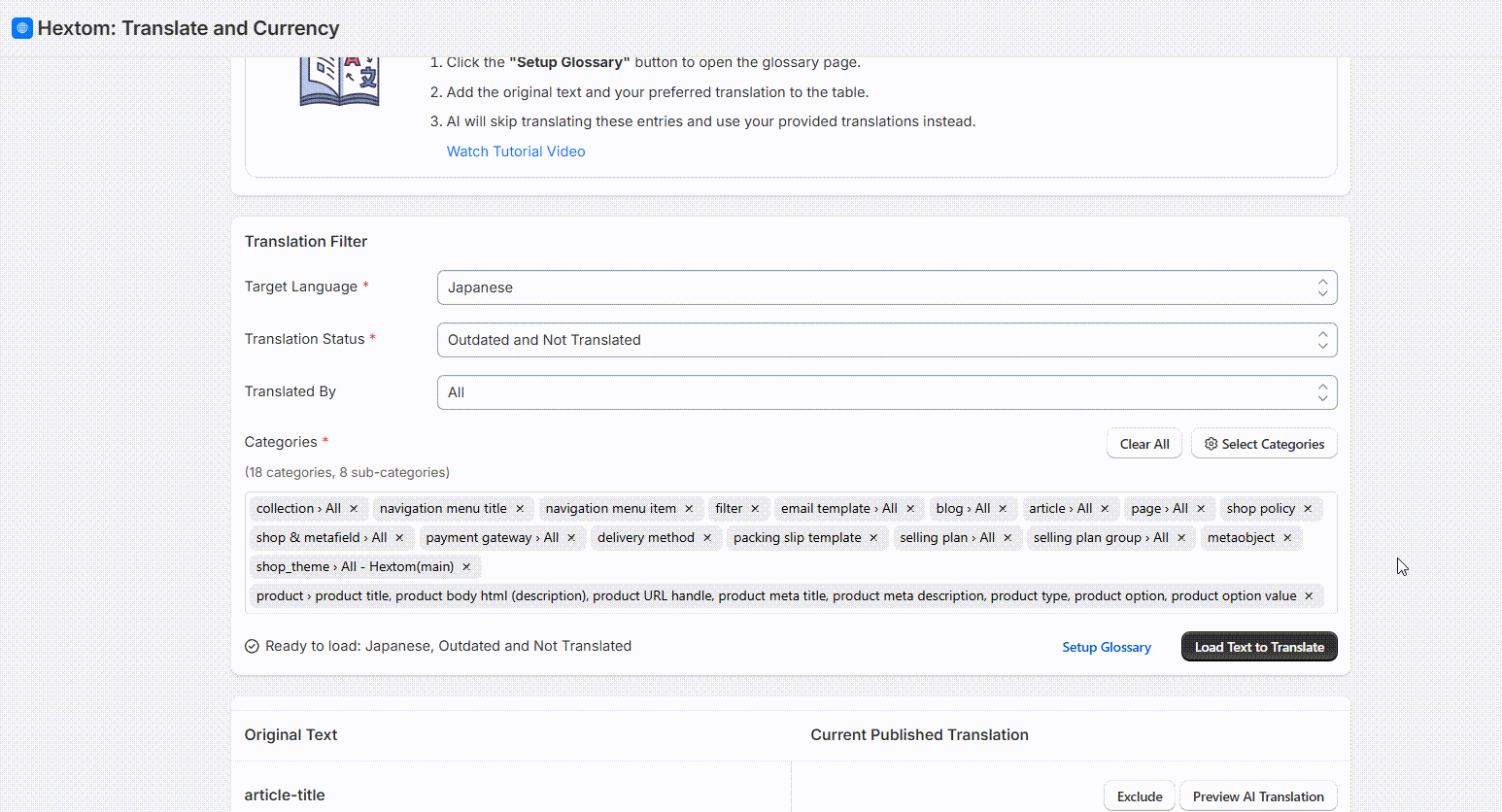Image resolution: width=1502 pixels, height=812 pixels.
Task: Open the Setup Glossary link
Action: 1107,647
